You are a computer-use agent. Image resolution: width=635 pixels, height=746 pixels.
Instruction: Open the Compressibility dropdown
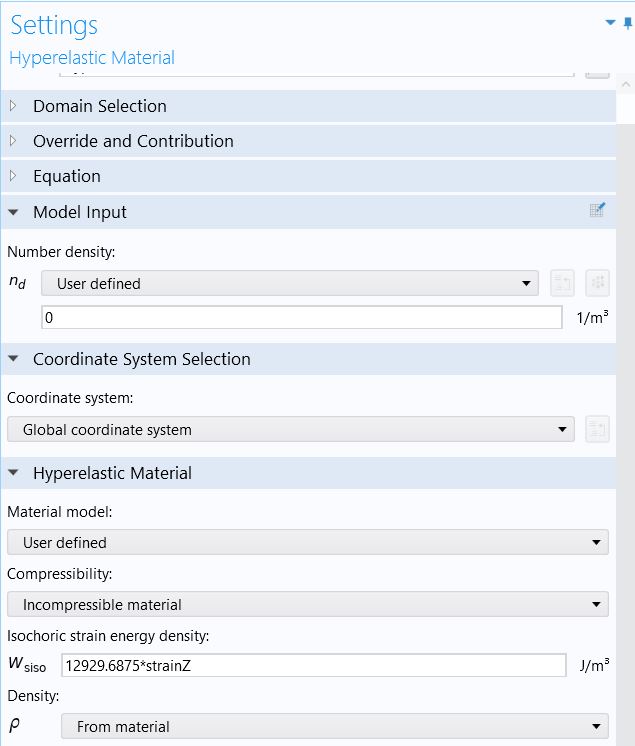point(307,604)
